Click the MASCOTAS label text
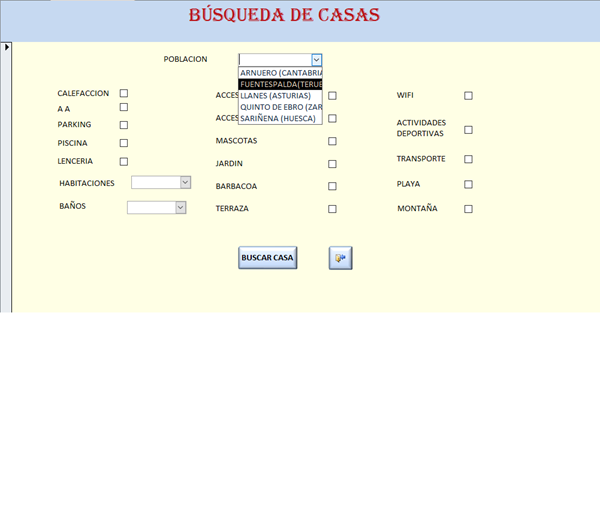Image resolution: width=600 pixels, height=514 pixels. click(236, 141)
